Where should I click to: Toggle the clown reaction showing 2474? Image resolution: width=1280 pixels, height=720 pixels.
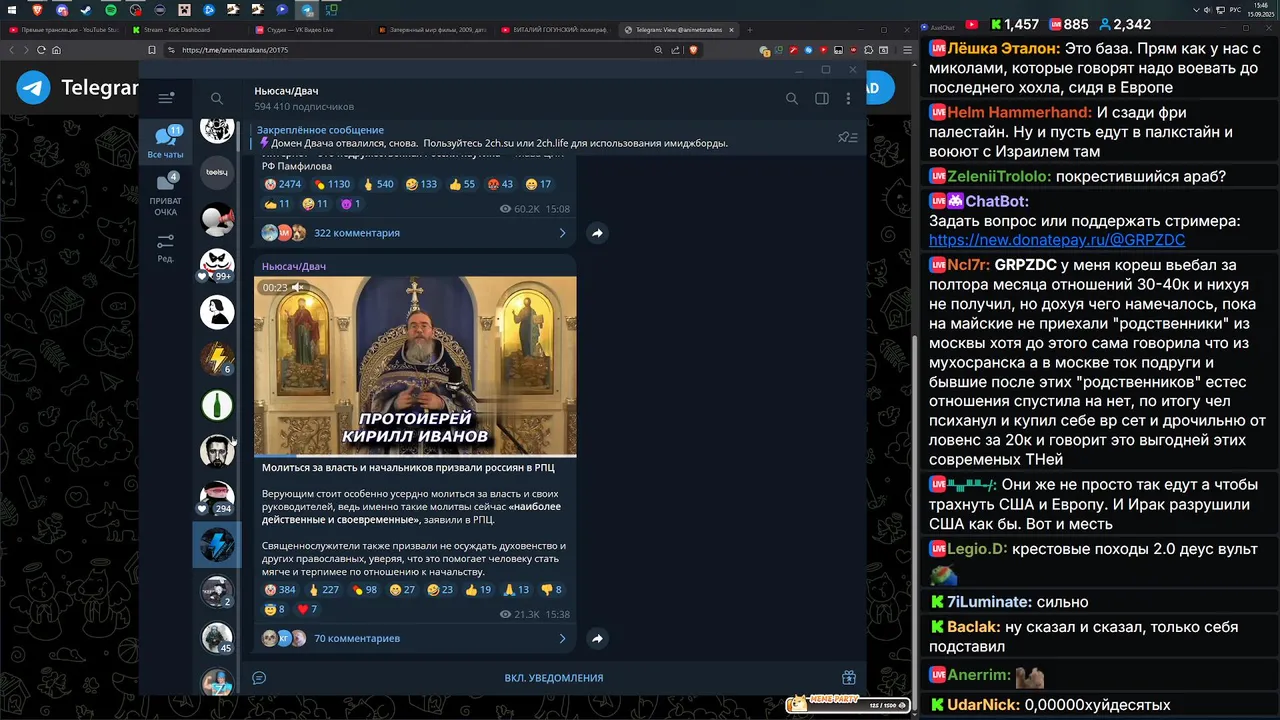click(282, 184)
